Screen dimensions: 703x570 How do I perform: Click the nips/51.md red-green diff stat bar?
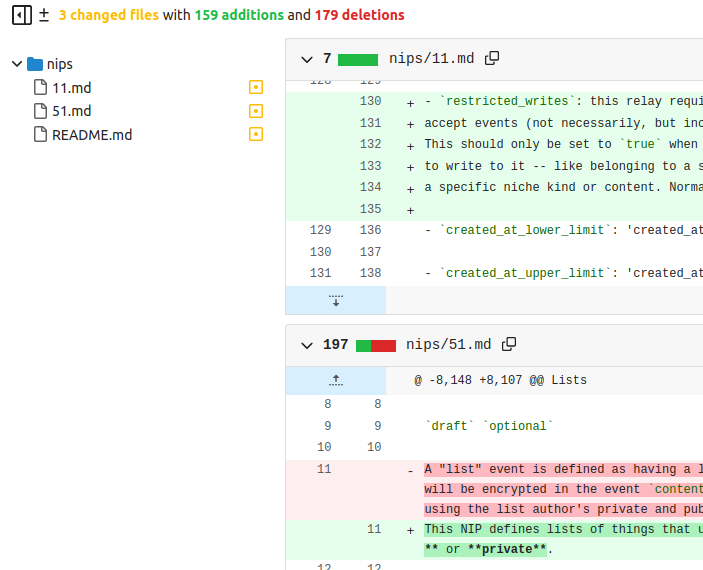(376, 345)
